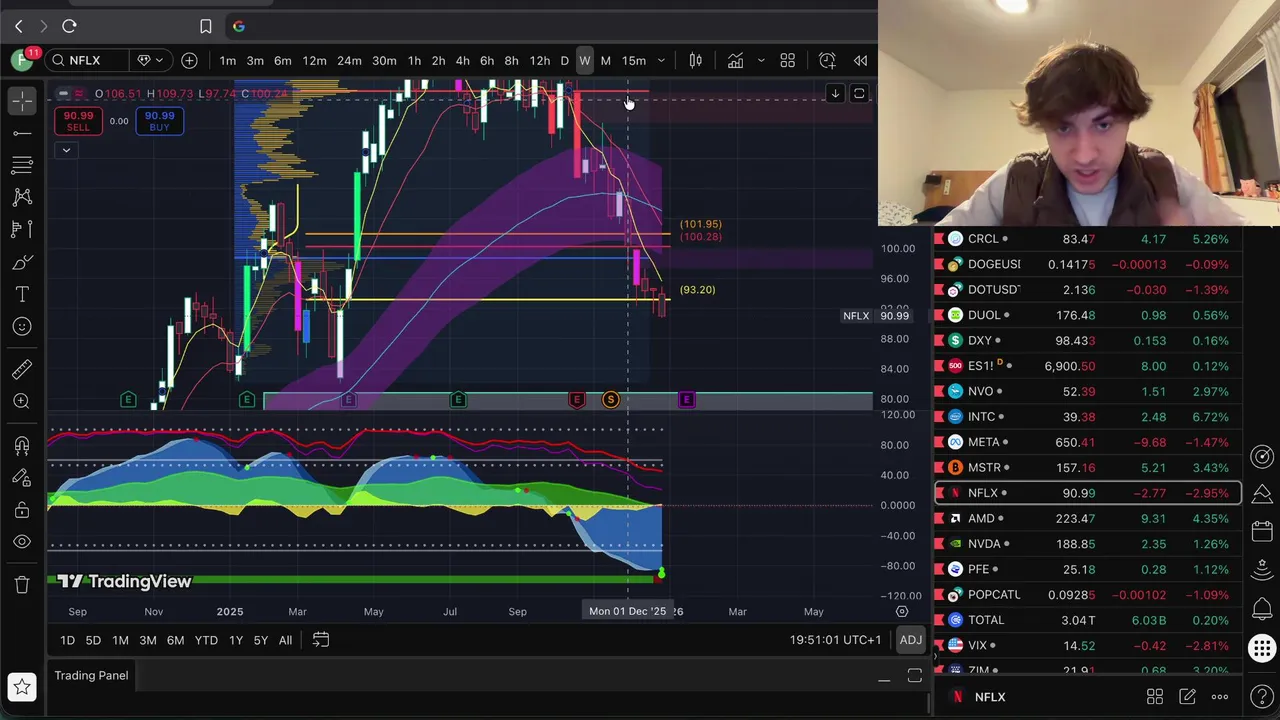Select INTC row in the watchlist
The width and height of the screenshot is (1280, 720).
click(1088, 417)
